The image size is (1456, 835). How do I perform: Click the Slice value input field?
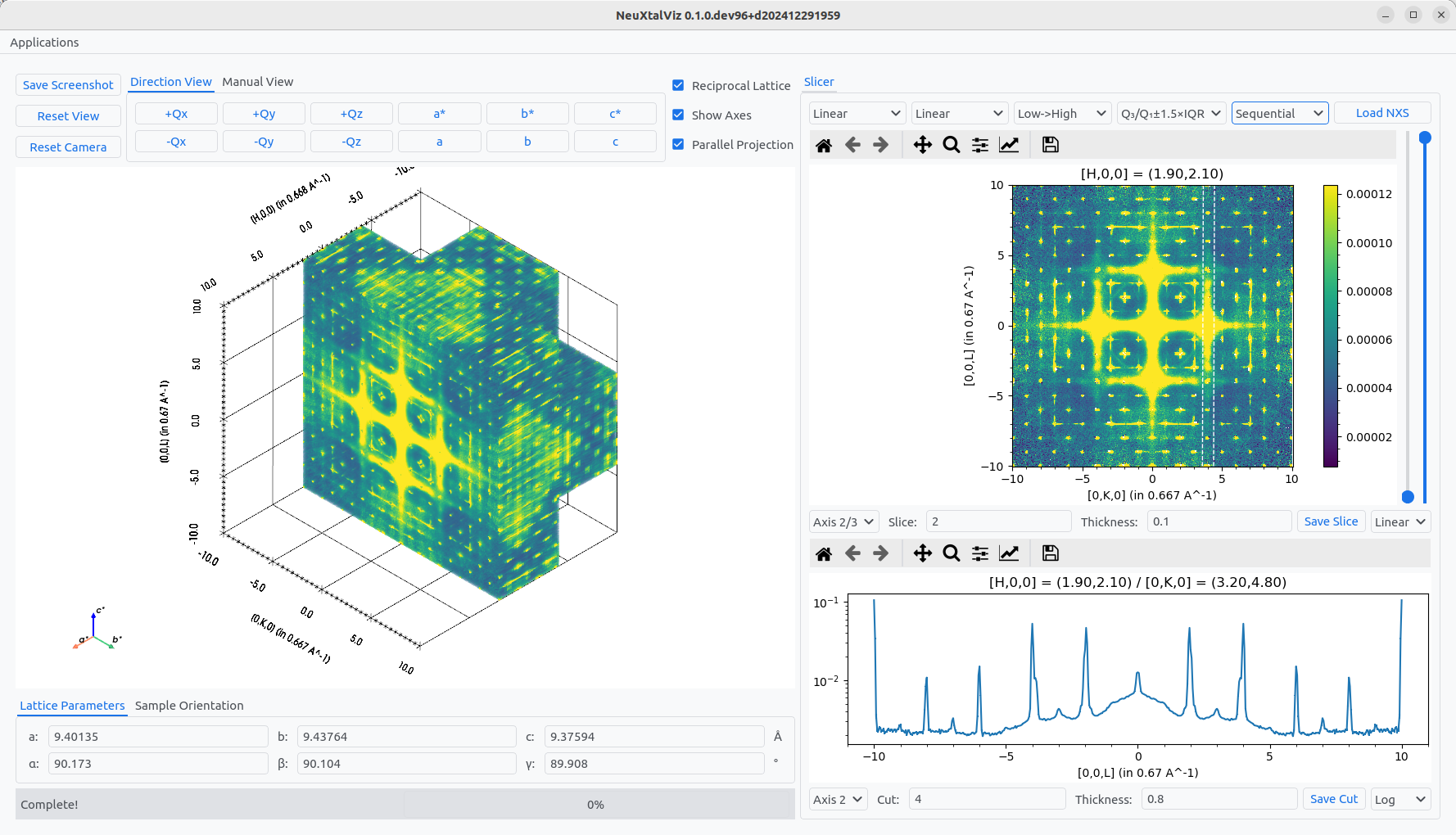tap(997, 521)
